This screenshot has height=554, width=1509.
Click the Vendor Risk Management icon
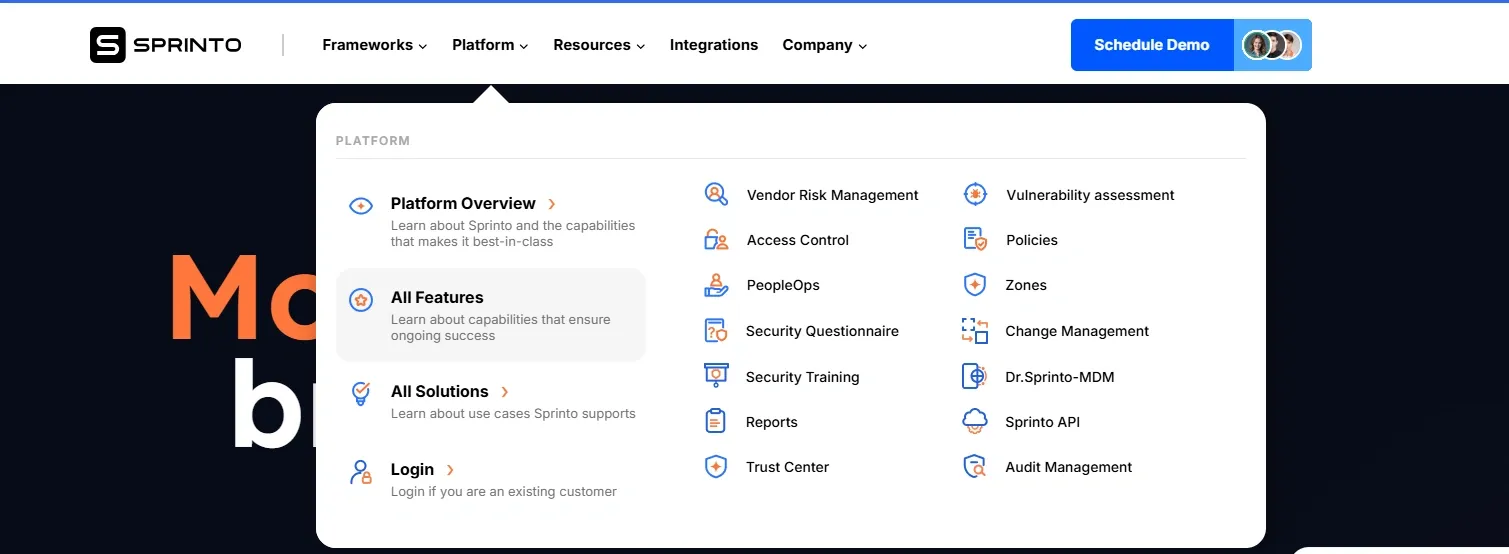point(716,195)
